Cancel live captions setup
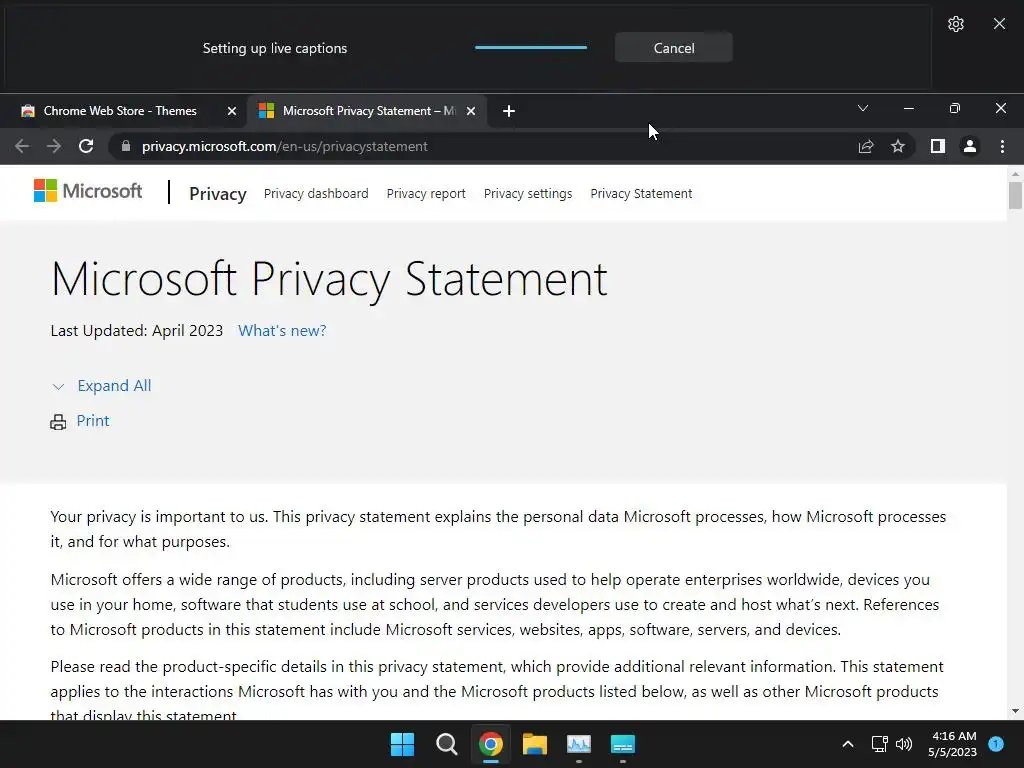Viewport: 1024px width, 768px height. (673, 48)
